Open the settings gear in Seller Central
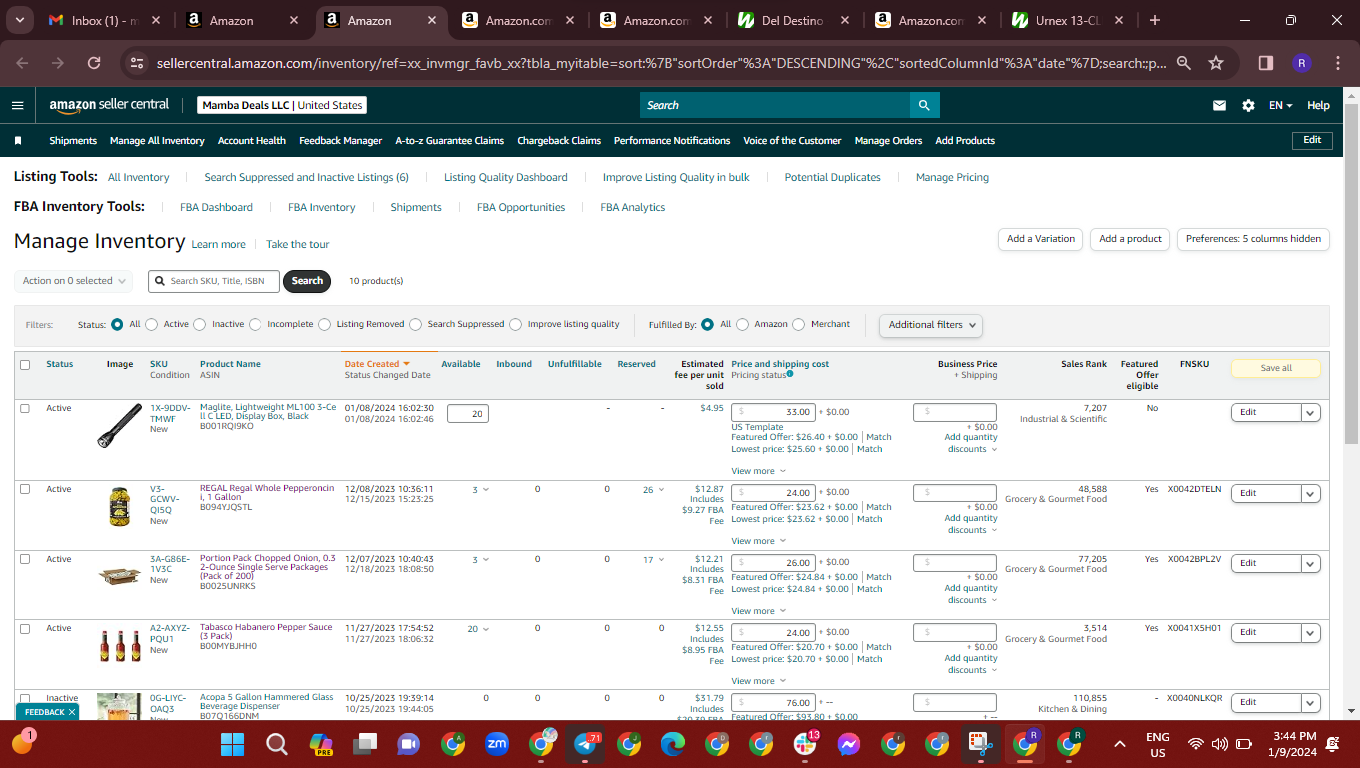The image size is (1360, 768). [x=1248, y=105]
